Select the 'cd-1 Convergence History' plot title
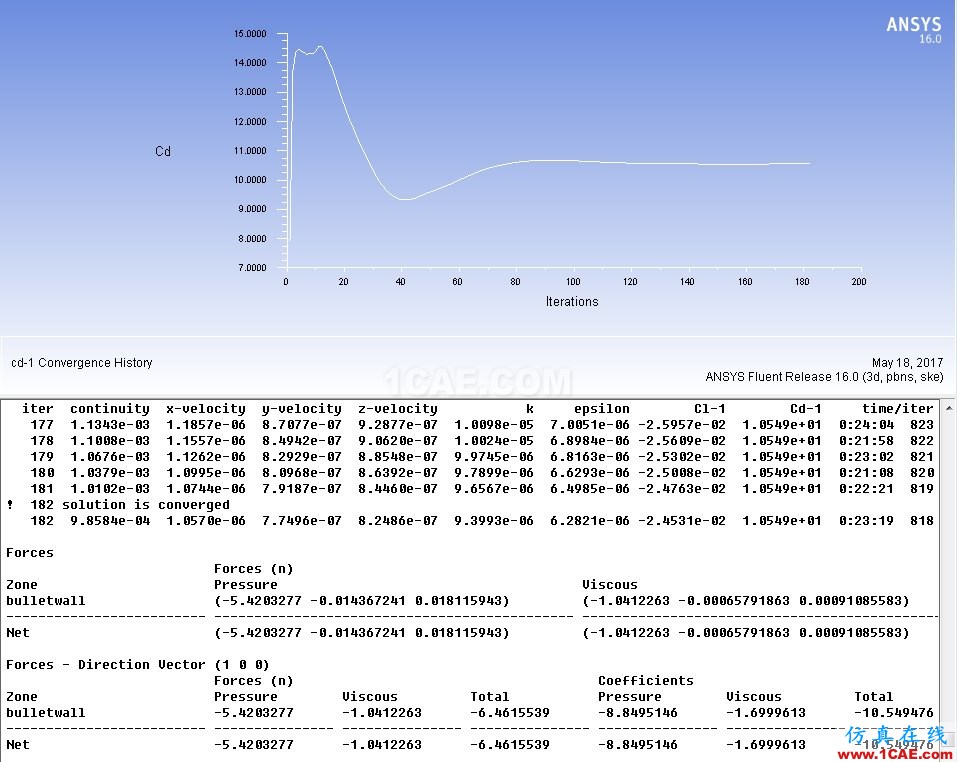Image resolution: width=957 pixels, height=762 pixels. tap(82, 363)
